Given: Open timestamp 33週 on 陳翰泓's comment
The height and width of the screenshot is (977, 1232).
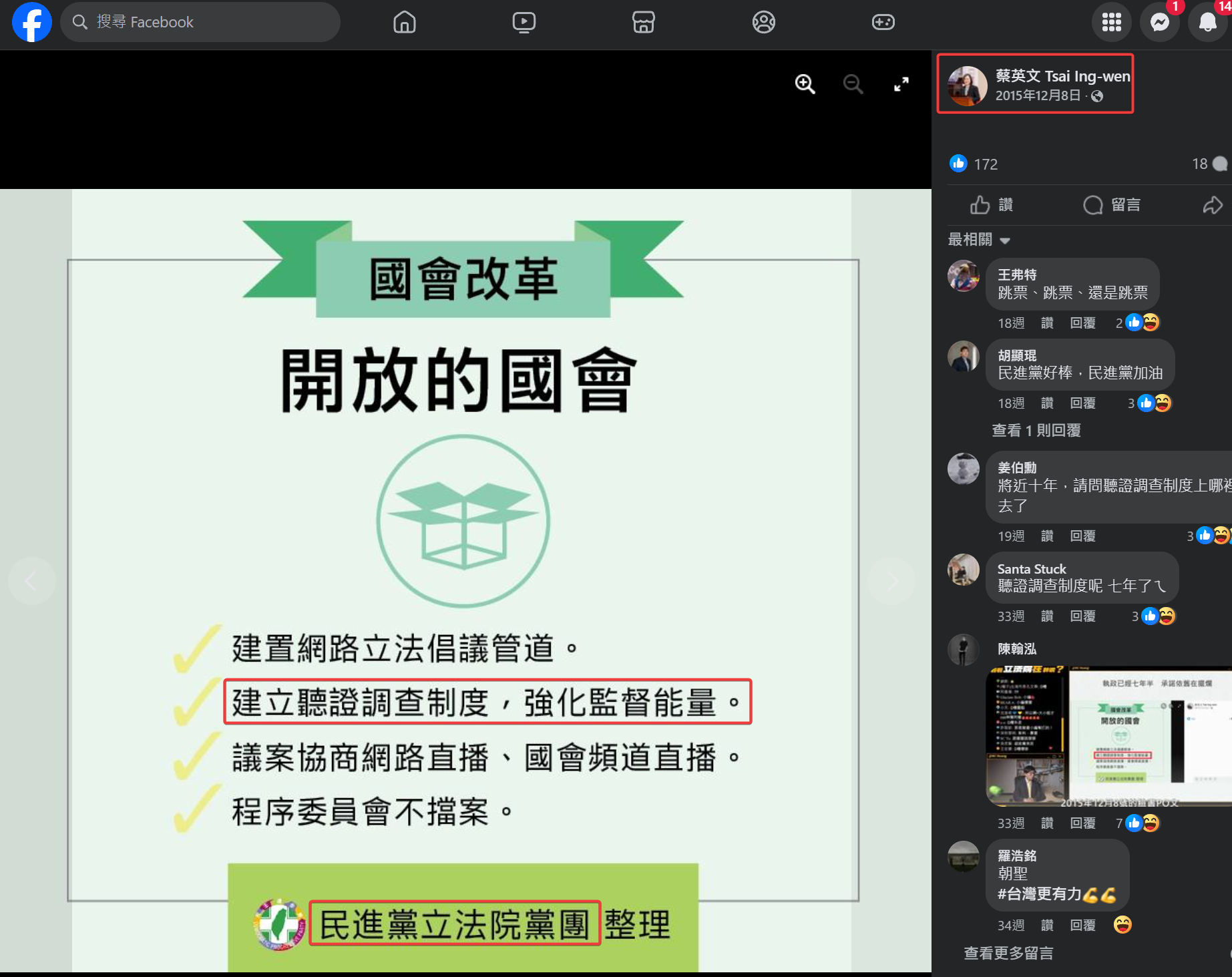Looking at the screenshot, I should pyautogui.click(x=1011, y=823).
